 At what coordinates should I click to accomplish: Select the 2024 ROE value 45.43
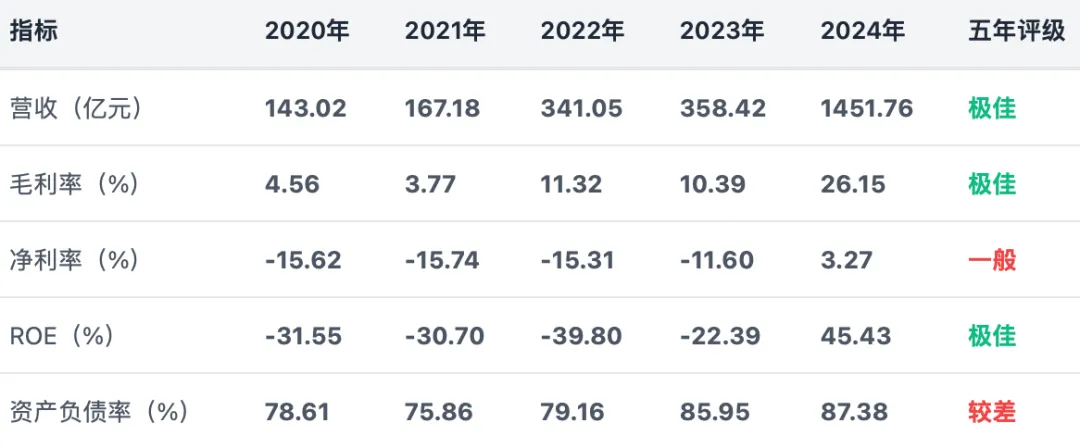tap(855, 336)
